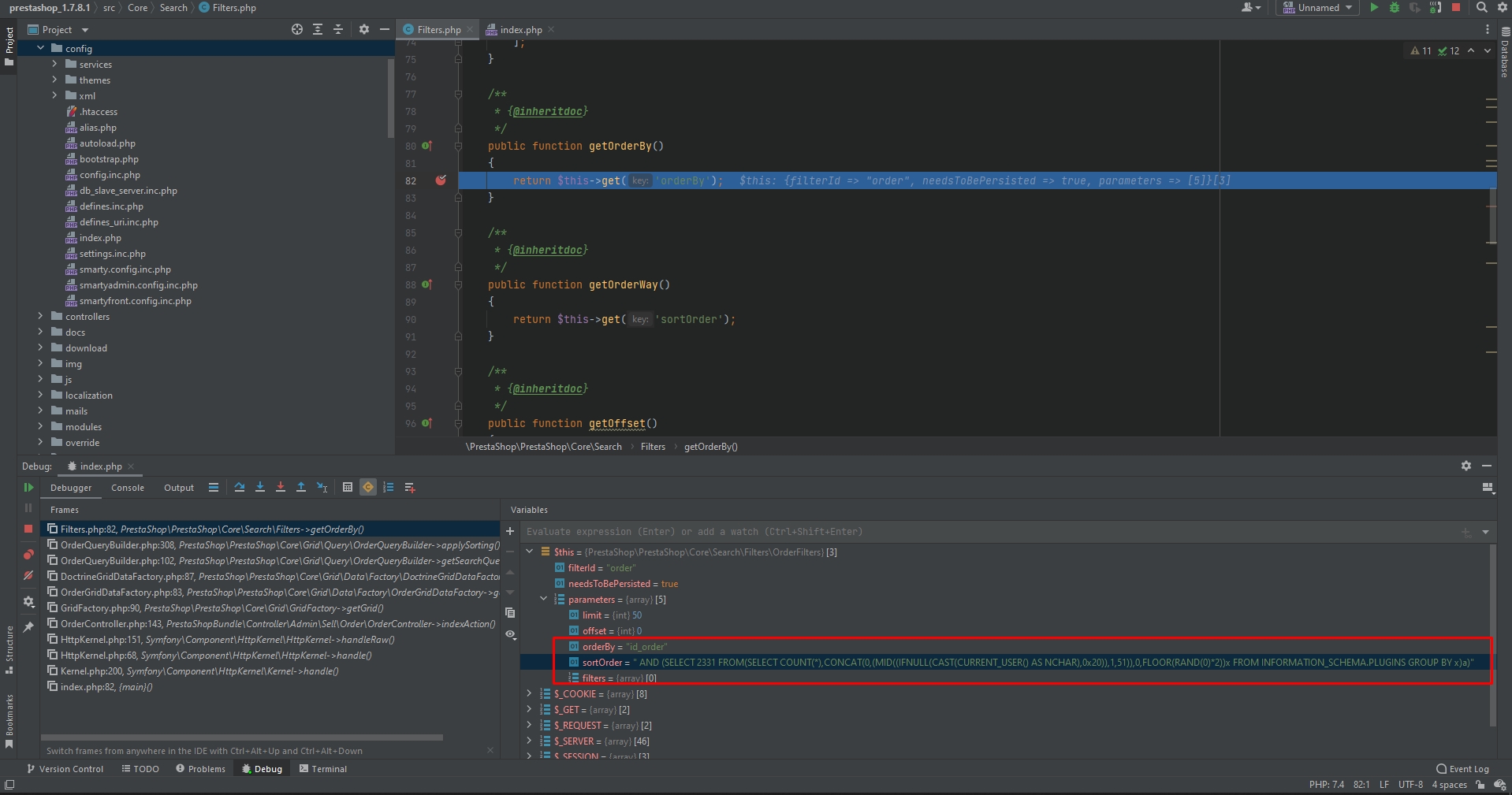Open IDE settings gear at top right
The height and width of the screenshot is (795, 1512).
point(1503,7)
